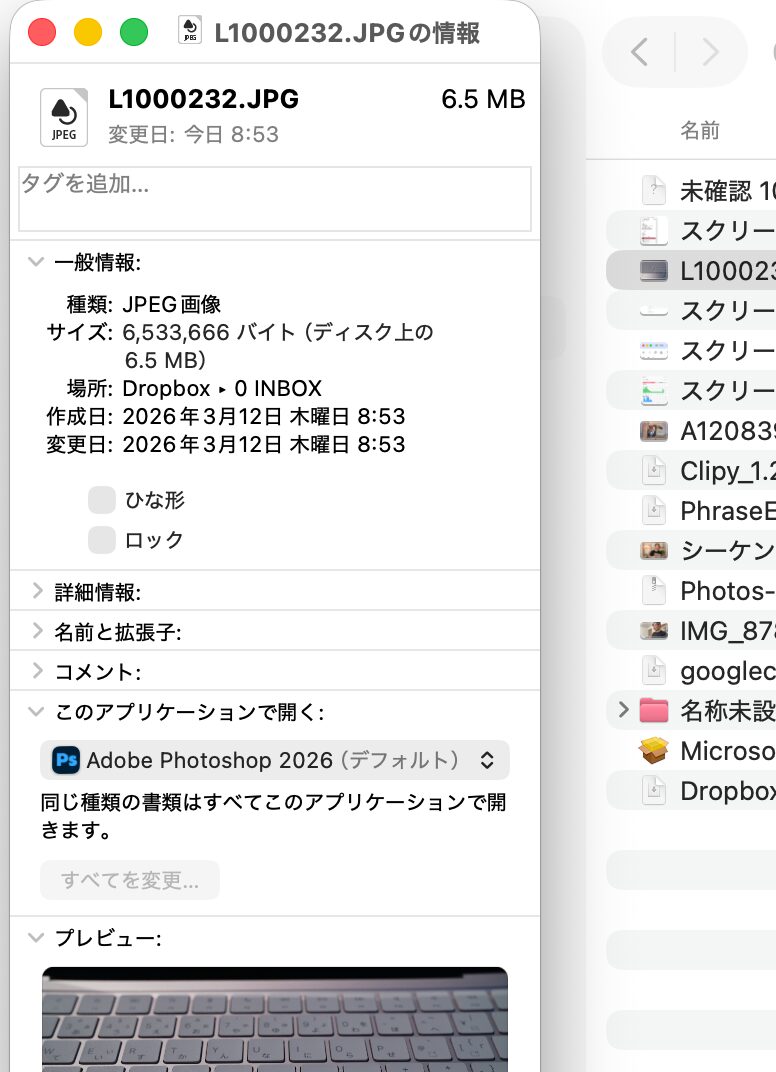Click the Photoshop icon in the app selector

click(x=66, y=760)
